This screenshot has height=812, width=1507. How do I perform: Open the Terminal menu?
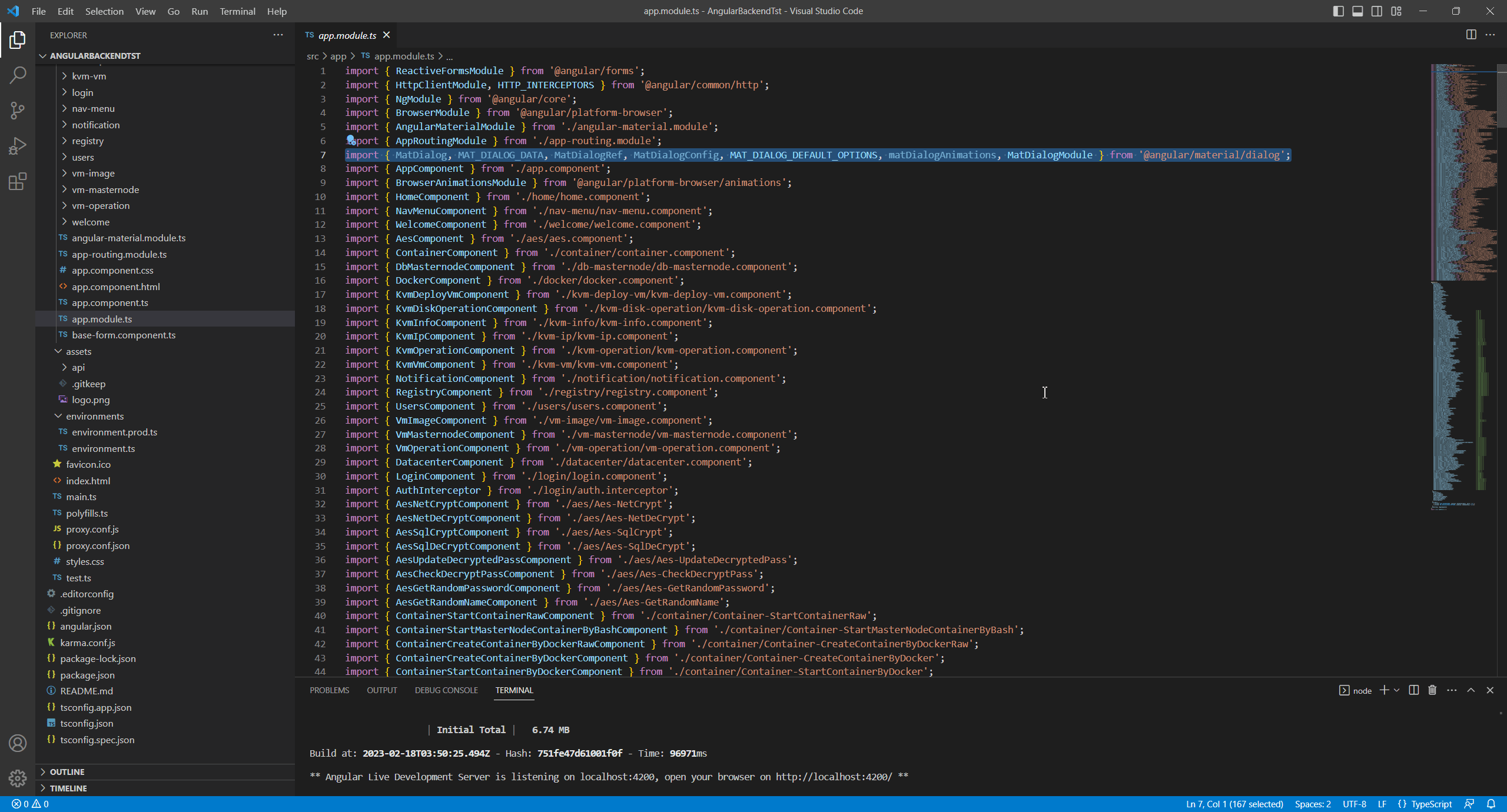[237, 11]
